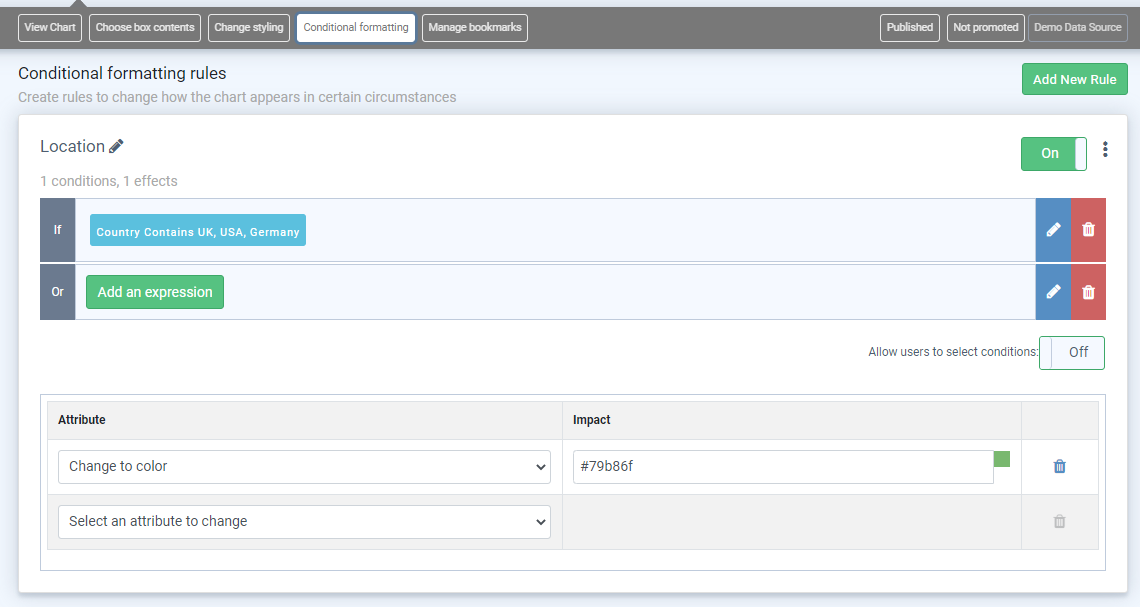
Task: Toggle the Published status button
Action: point(909,28)
